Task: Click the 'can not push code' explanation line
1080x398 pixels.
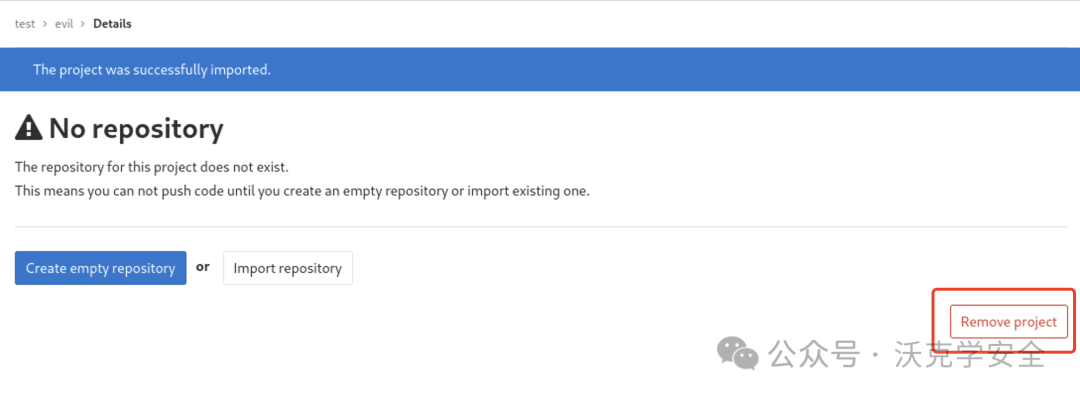Action: point(302,191)
